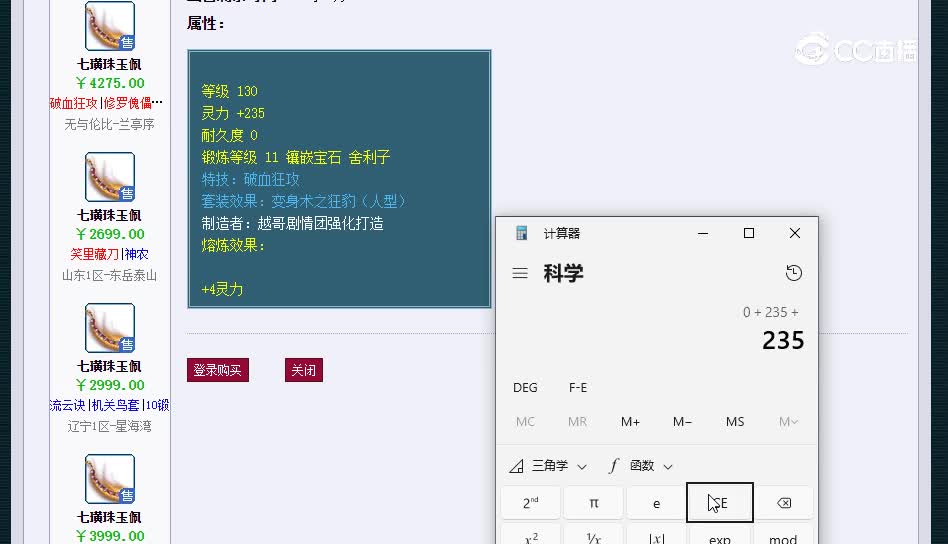Click the CE clear entry key

719,502
